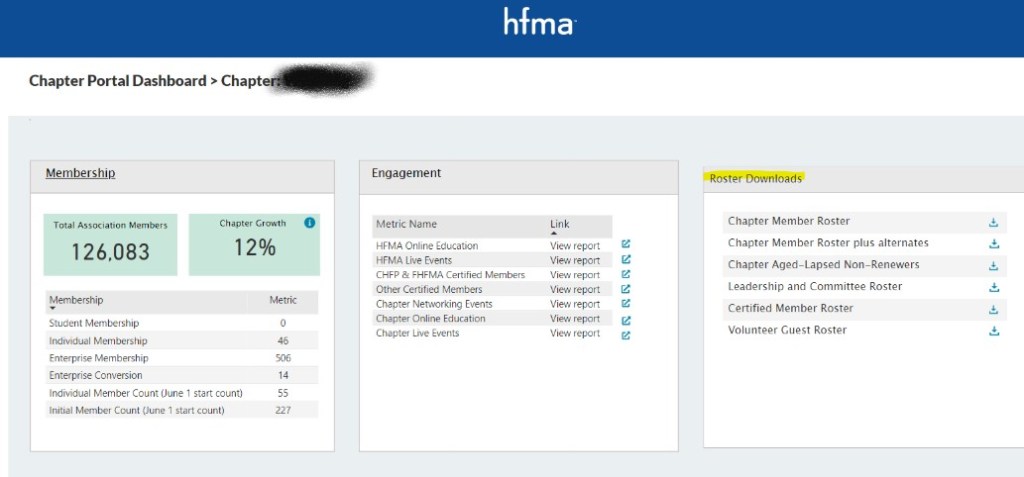
Task: Download the Volunteer Guest Roster
Action: coord(993,331)
